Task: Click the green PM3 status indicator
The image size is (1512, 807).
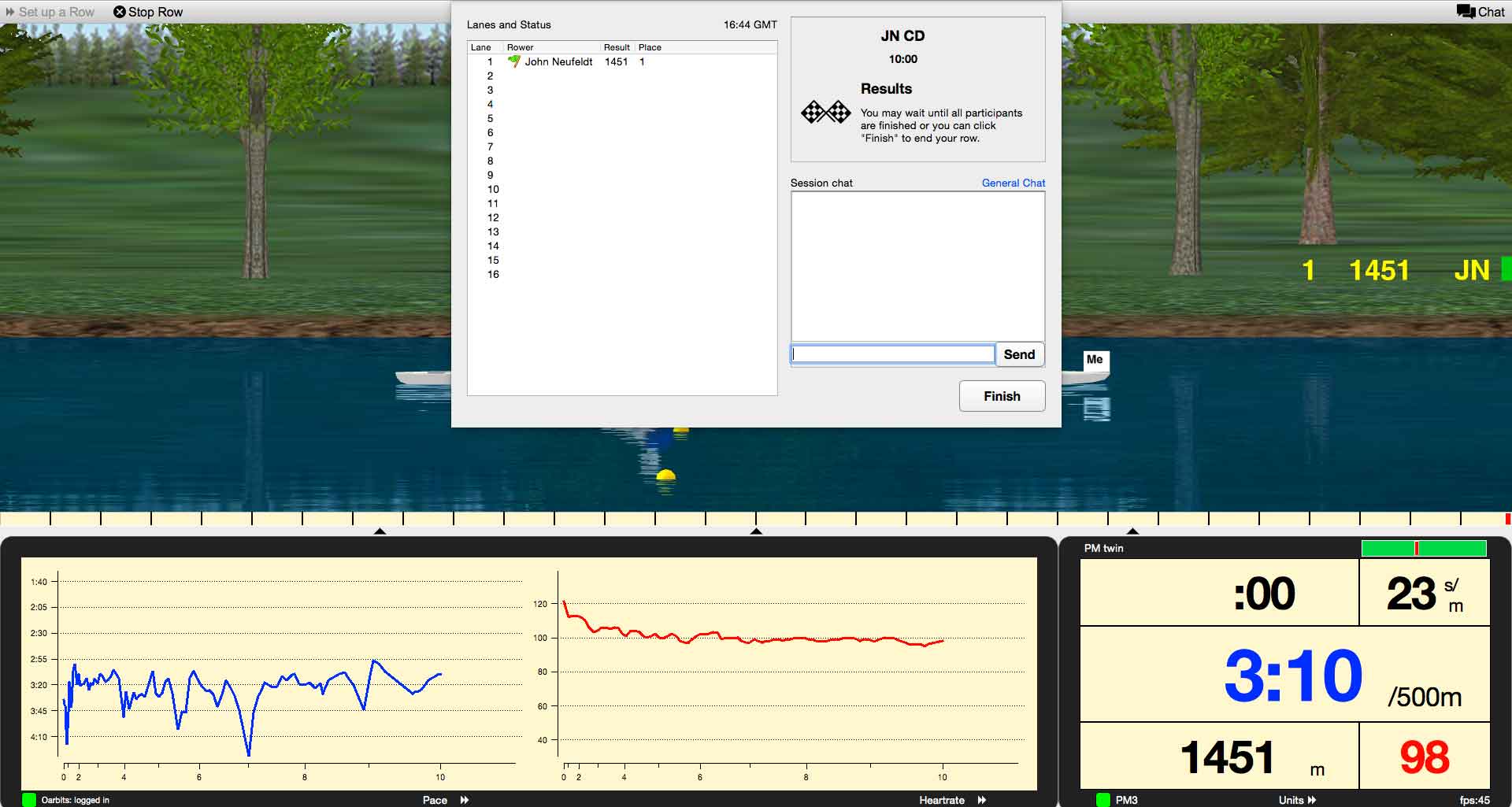Action: click(x=1103, y=800)
